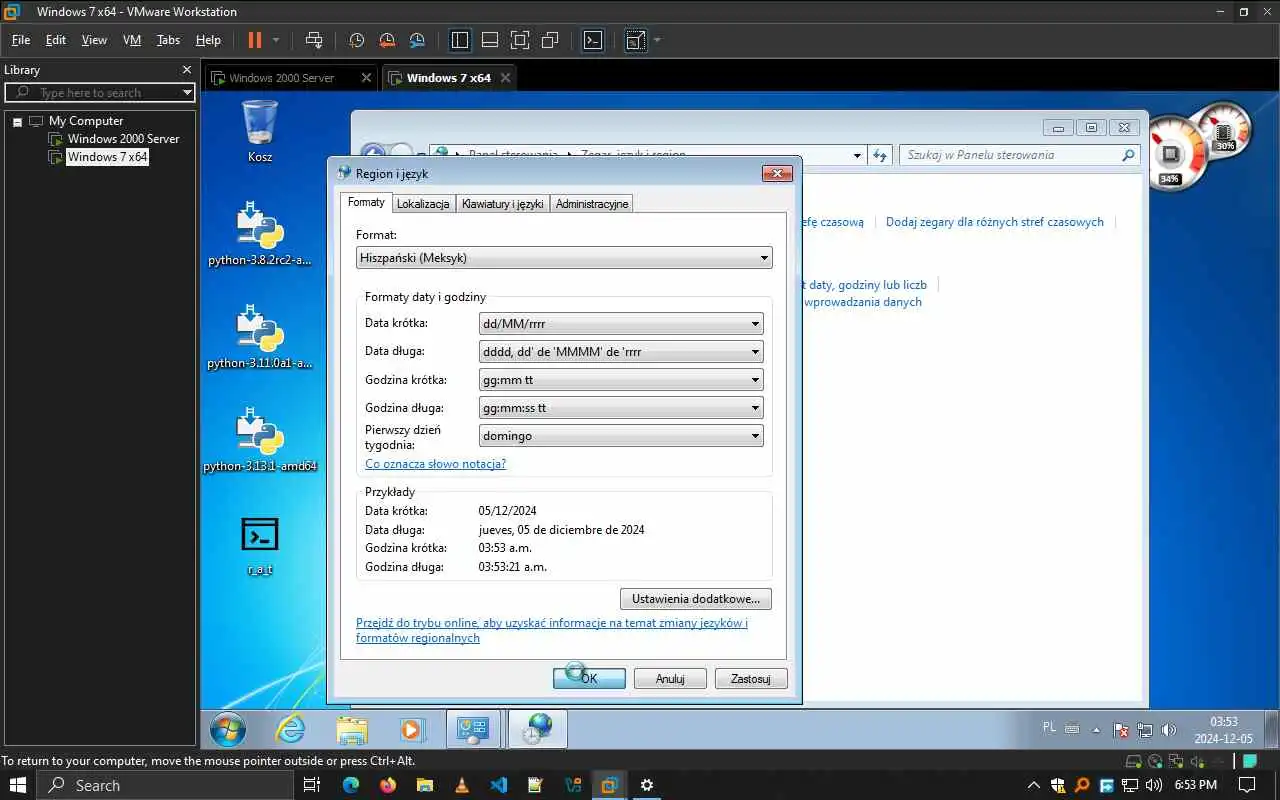
Task: Open the stretch options dropdown arrow
Action: pyautogui.click(x=657, y=40)
